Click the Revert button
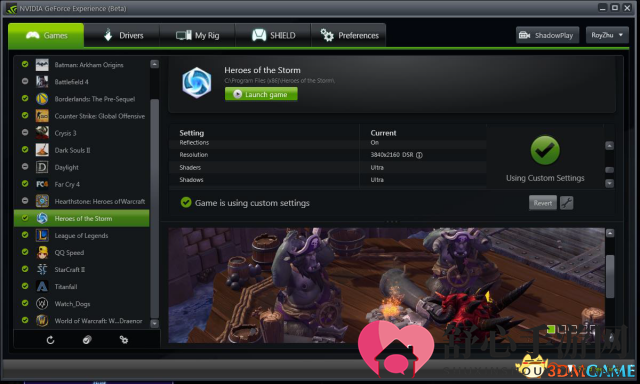This screenshot has height=384, width=640. [x=542, y=203]
